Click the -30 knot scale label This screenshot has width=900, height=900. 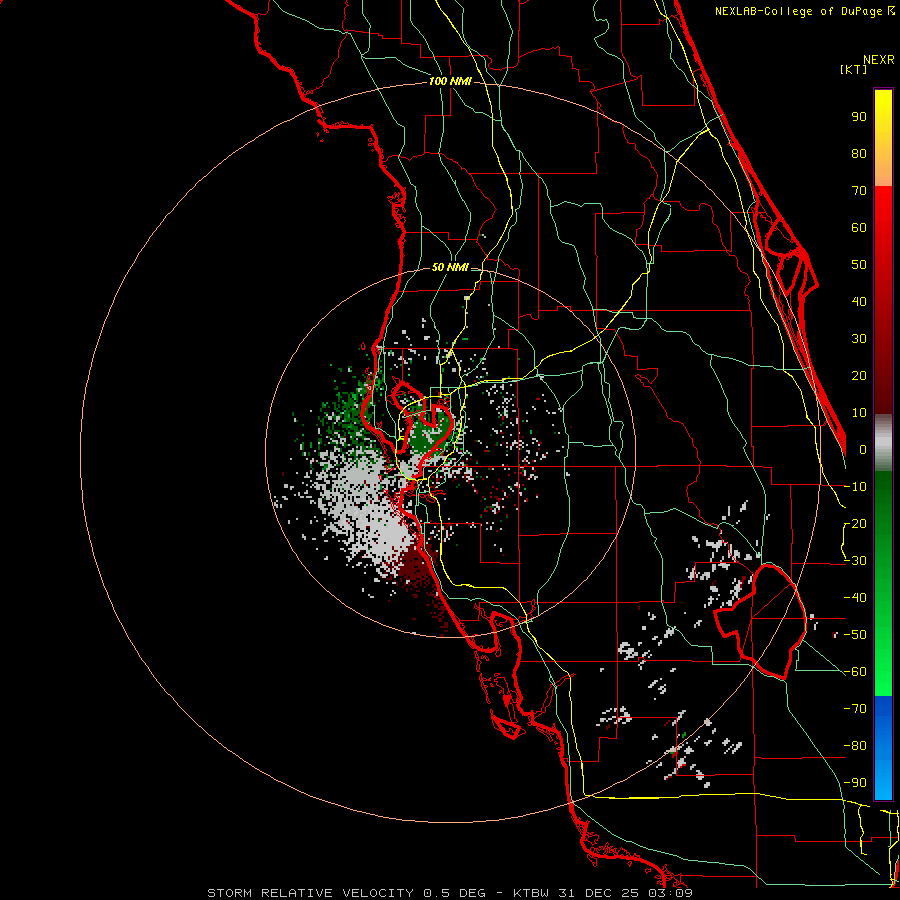pos(855,561)
